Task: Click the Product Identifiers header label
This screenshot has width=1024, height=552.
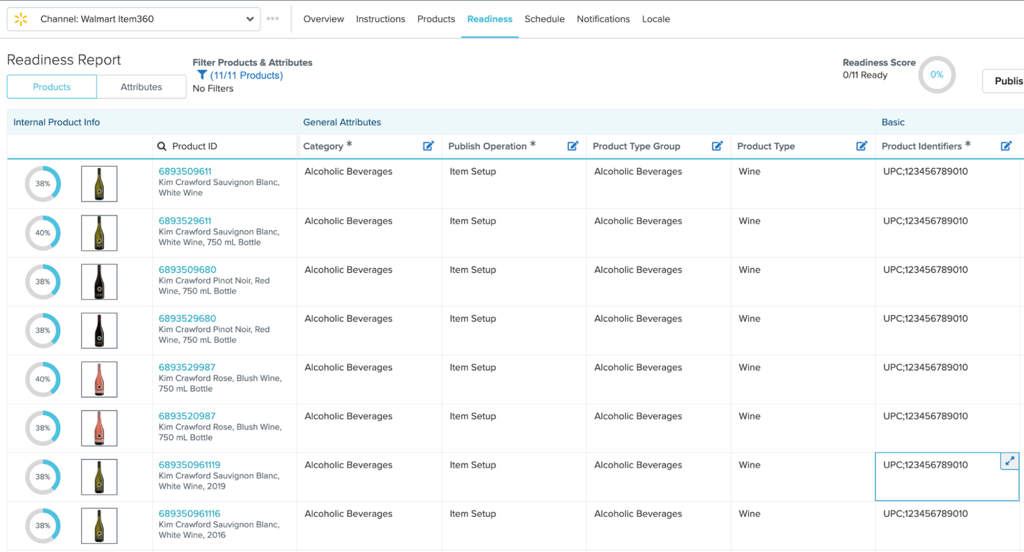Action: pos(921,146)
